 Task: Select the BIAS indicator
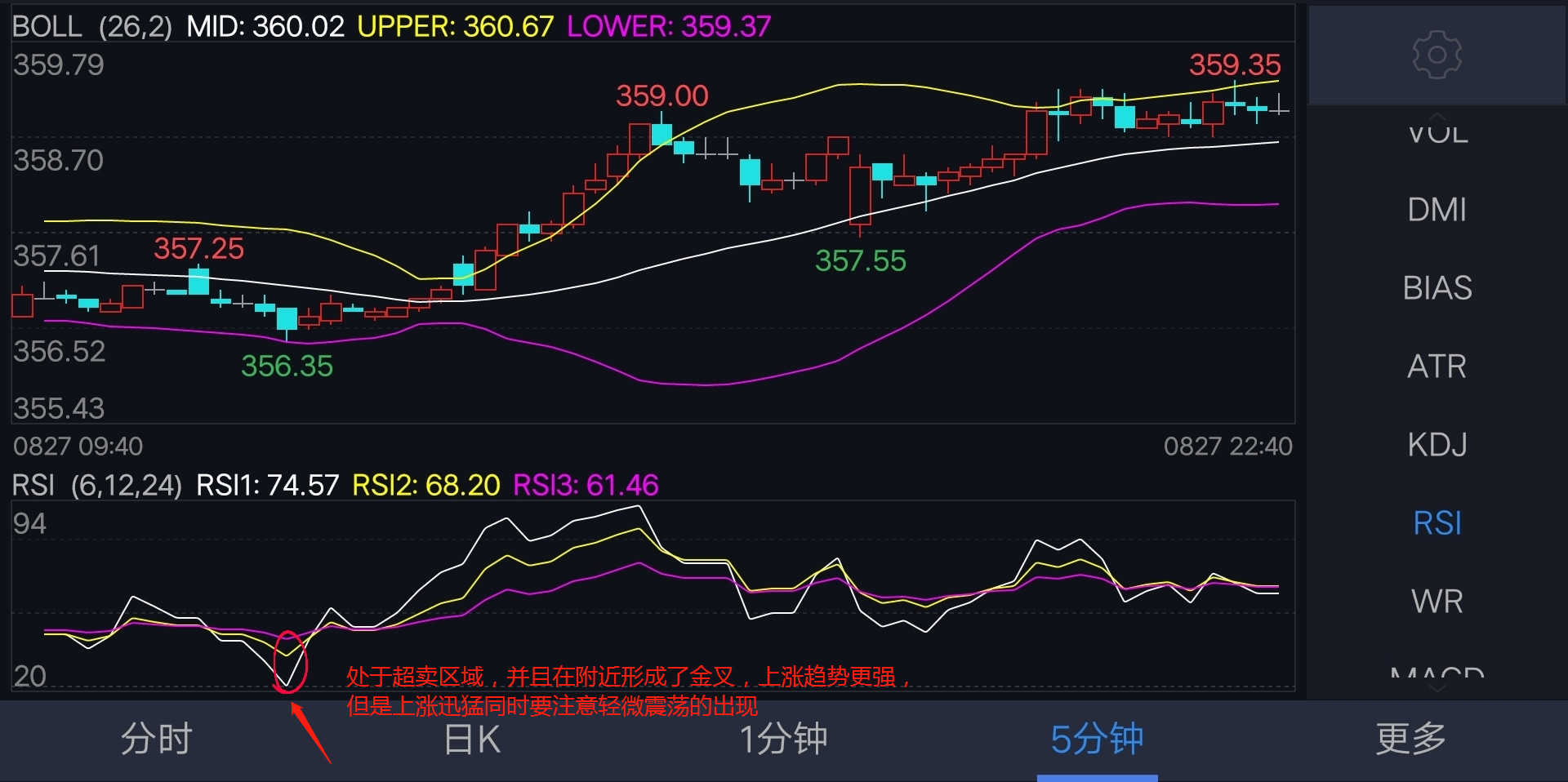[1437, 287]
